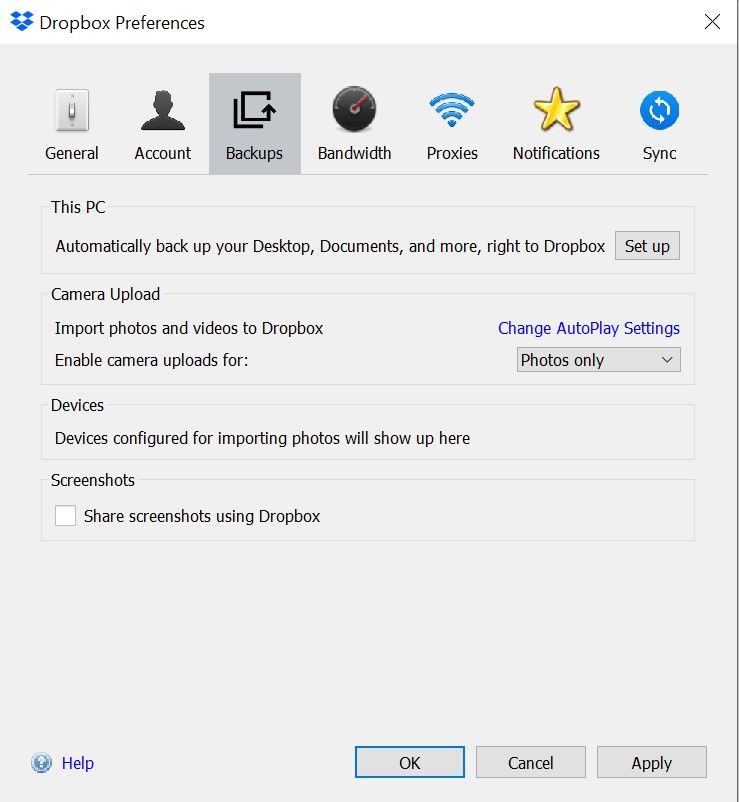Viewport: 739px width, 802px height.
Task: Click 'Import photos and videos to Dropbox' text
Action: pos(189,328)
